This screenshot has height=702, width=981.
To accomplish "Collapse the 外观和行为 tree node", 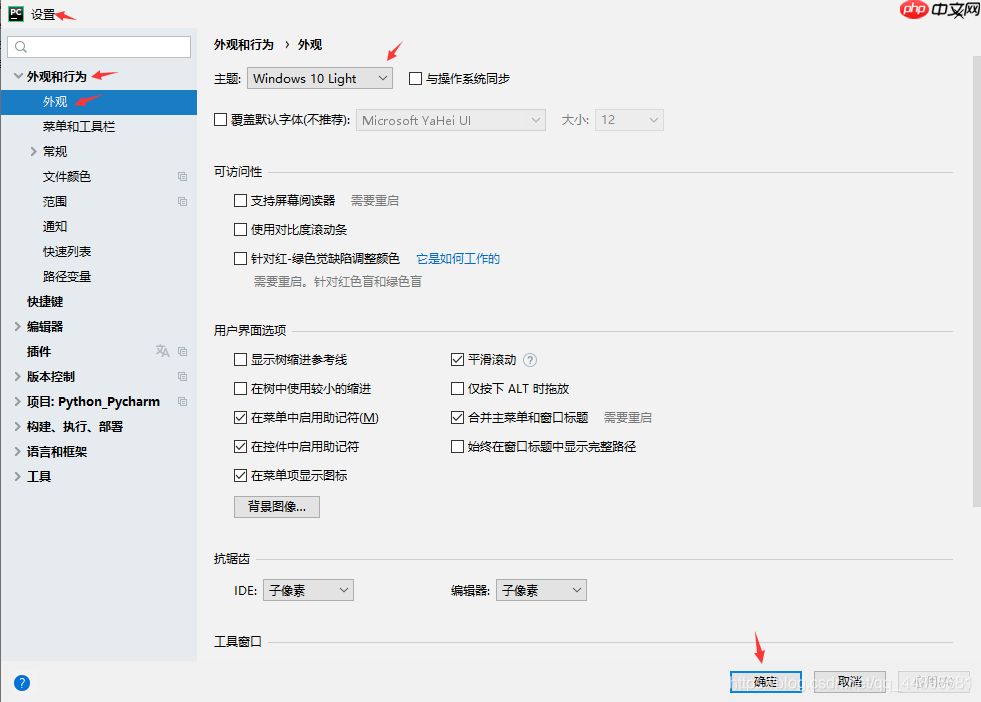I will [x=18, y=76].
